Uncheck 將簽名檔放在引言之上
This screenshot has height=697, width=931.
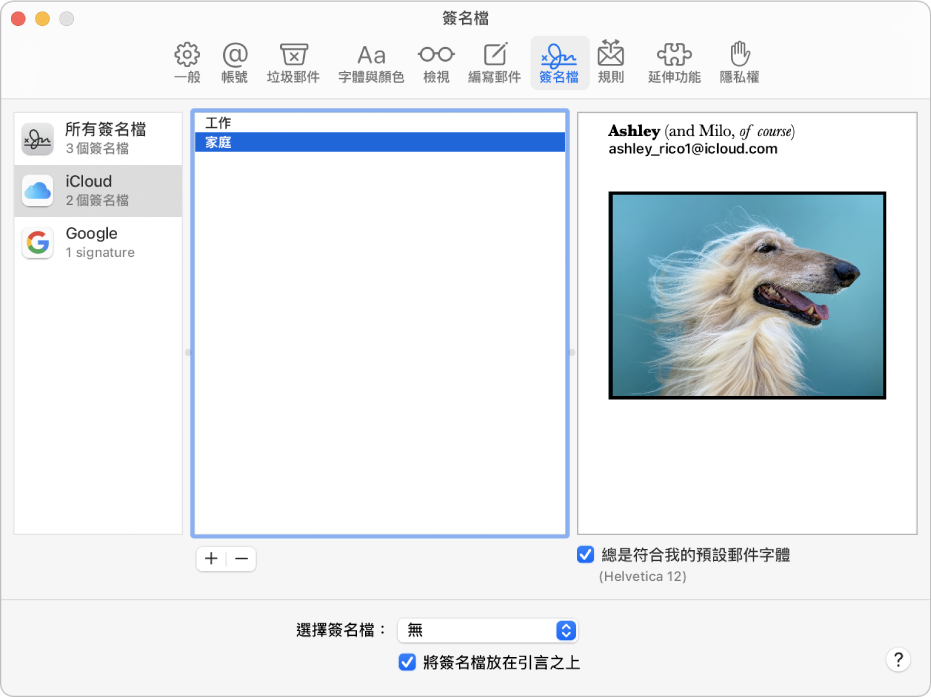(407, 662)
